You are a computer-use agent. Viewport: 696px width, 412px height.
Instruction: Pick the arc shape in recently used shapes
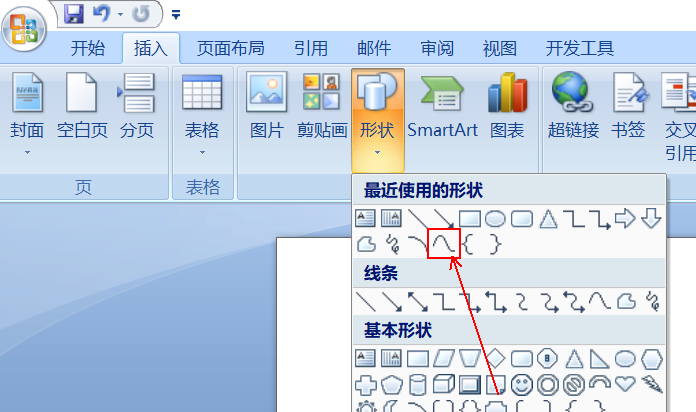pos(417,244)
